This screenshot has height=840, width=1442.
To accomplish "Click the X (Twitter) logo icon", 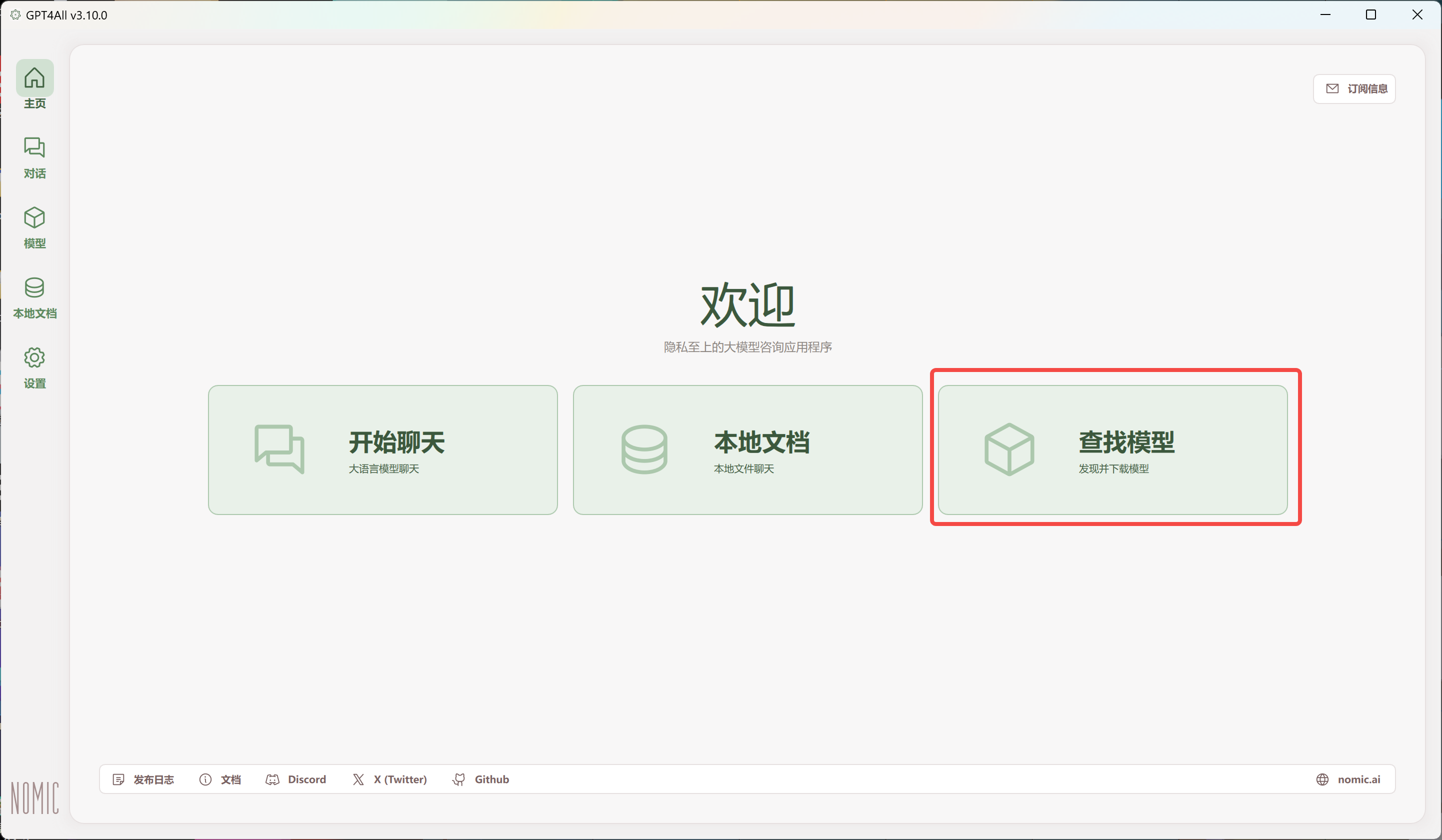I will tap(358, 779).
